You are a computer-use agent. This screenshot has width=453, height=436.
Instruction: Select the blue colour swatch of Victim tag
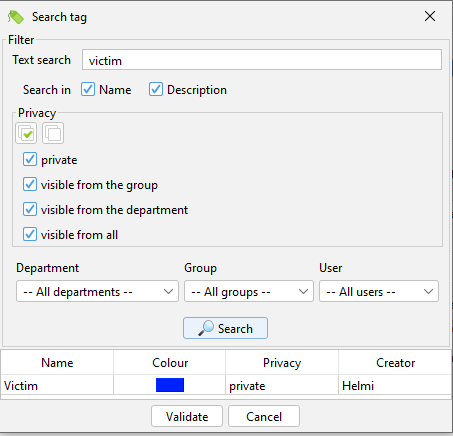tap(170, 385)
